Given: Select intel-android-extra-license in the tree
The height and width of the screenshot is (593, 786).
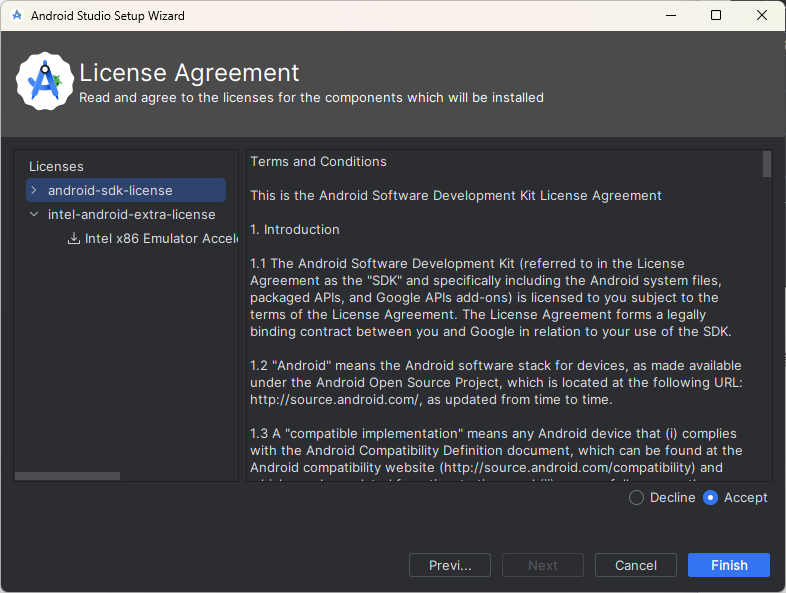Looking at the screenshot, I should click(131, 214).
